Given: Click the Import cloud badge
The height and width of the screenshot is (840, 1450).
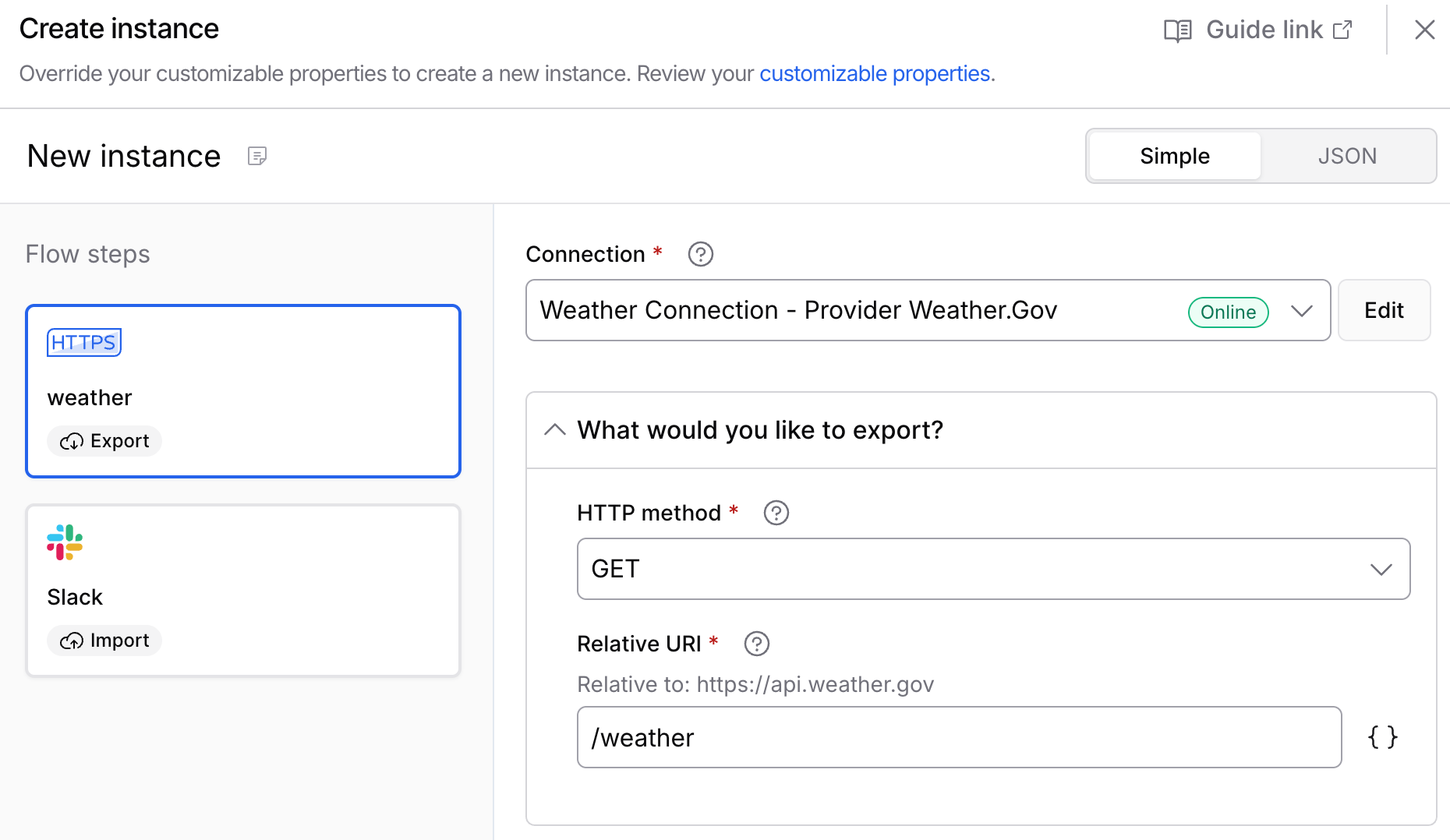Looking at the screenshot, I should (104, 641).
